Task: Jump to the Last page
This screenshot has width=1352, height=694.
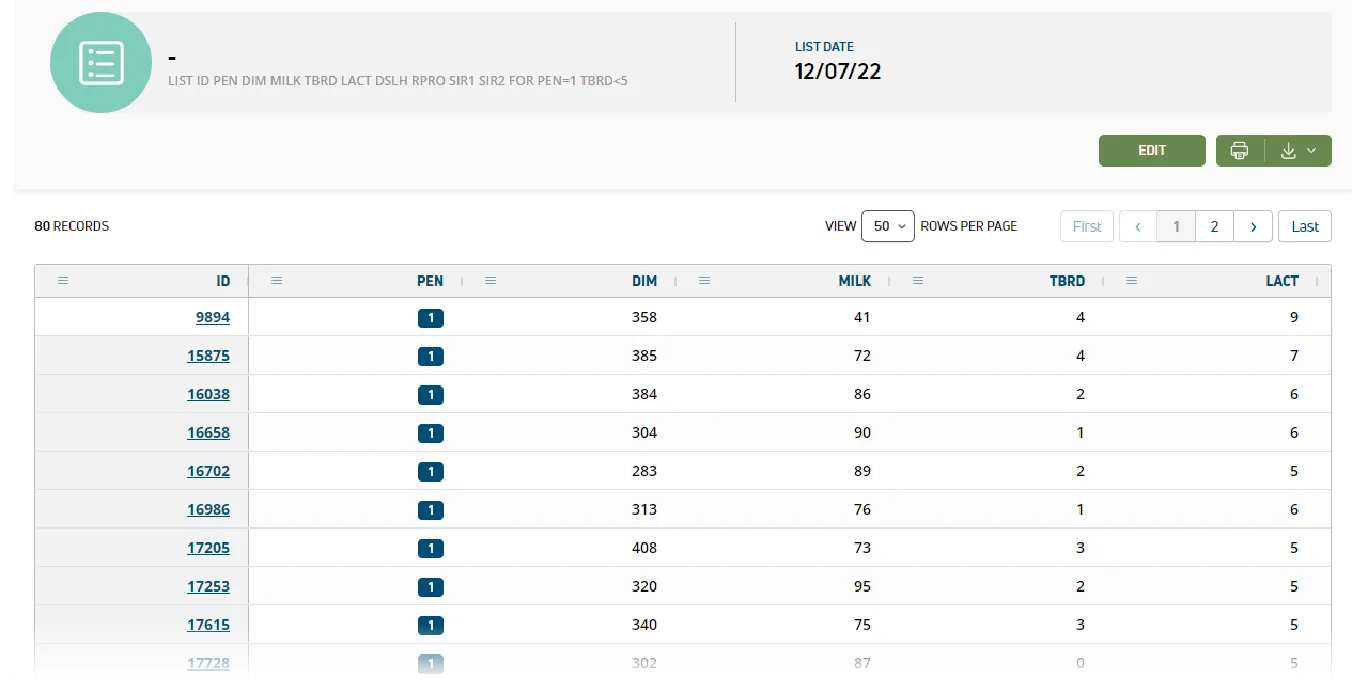Action: click(x=1305, y=226)
